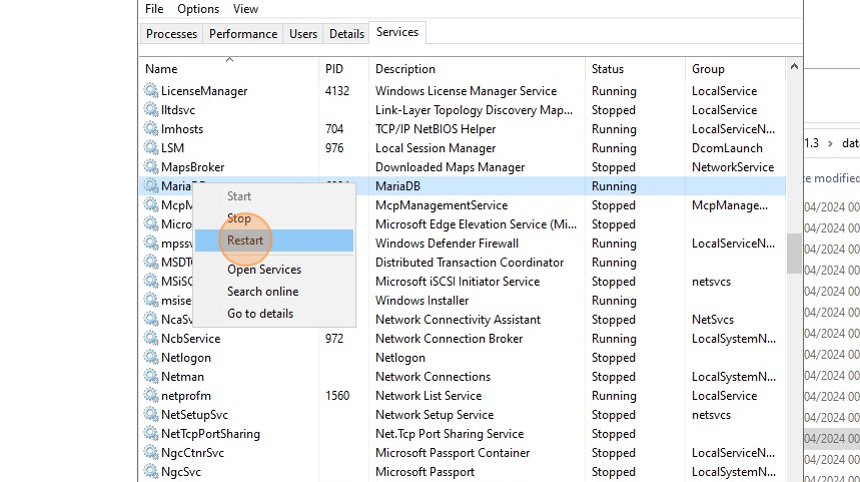Click the netprofm service gear icon
This screenshot has height=482, width=860.
coord(151,396)
